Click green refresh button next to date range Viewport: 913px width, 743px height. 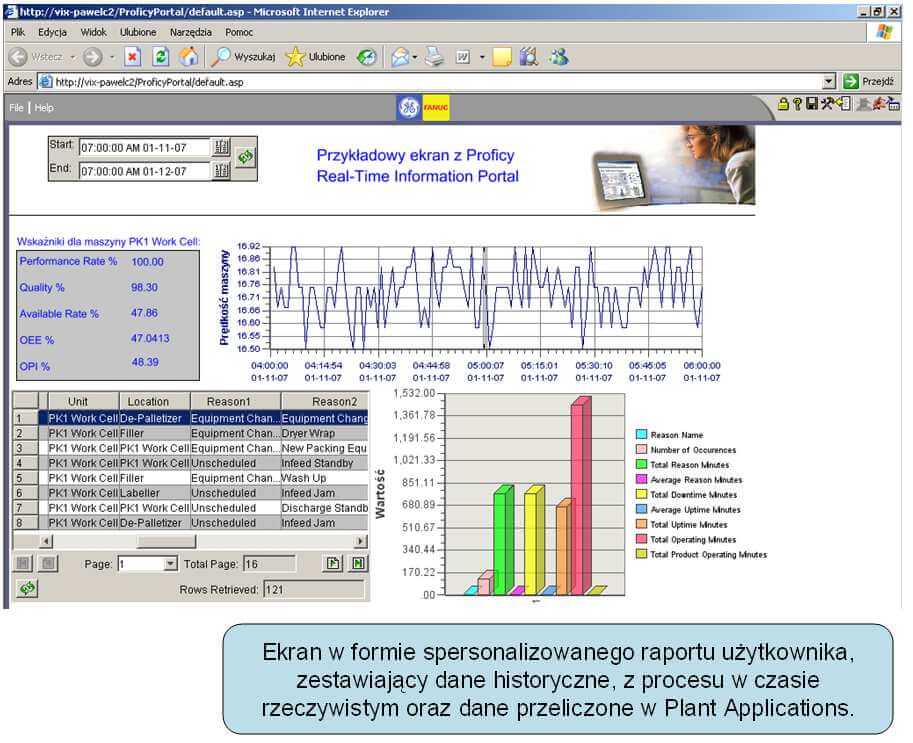pyautogui.click(x=245, y=156)
